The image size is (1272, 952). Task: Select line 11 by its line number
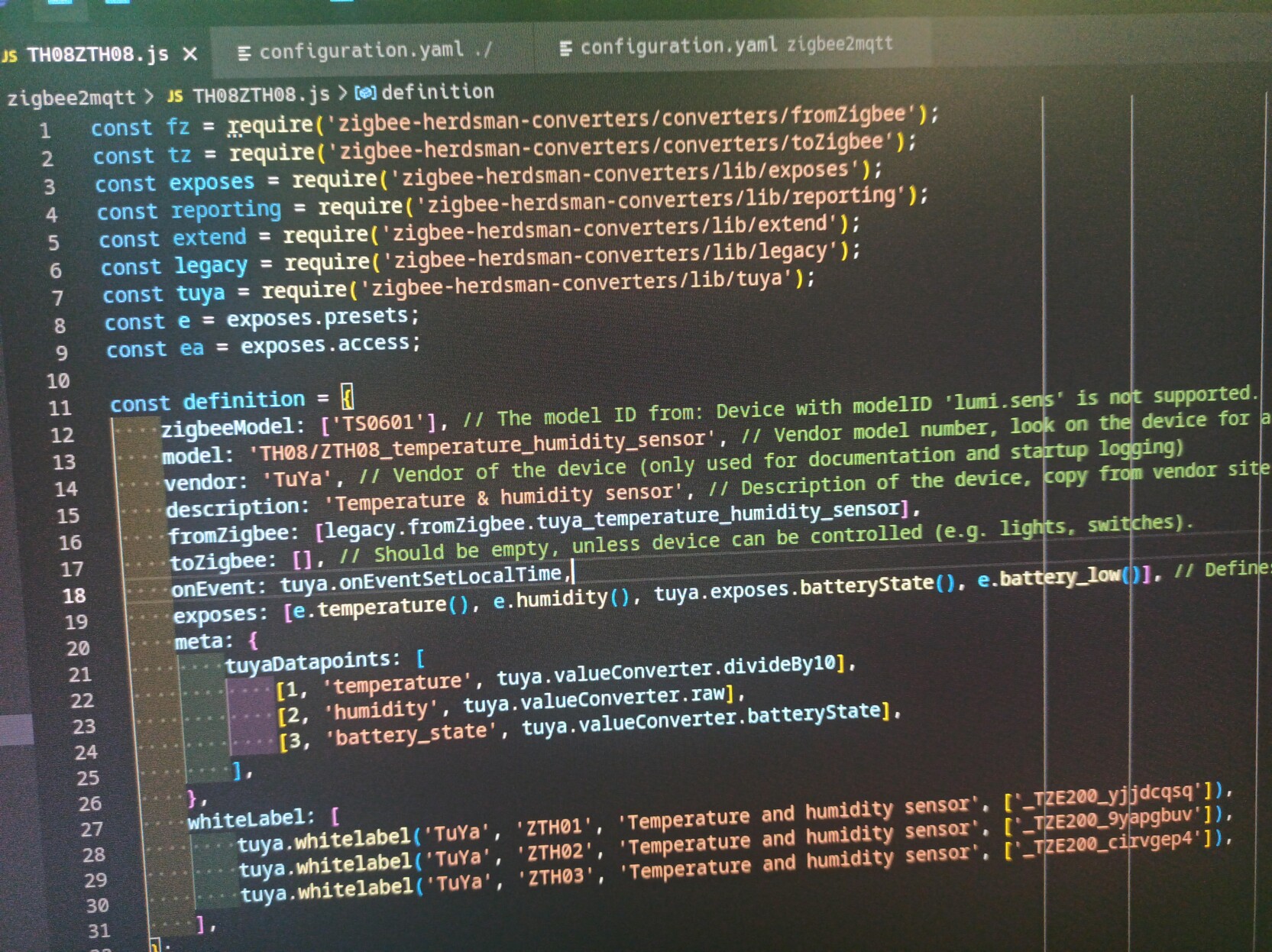[60, 408]
